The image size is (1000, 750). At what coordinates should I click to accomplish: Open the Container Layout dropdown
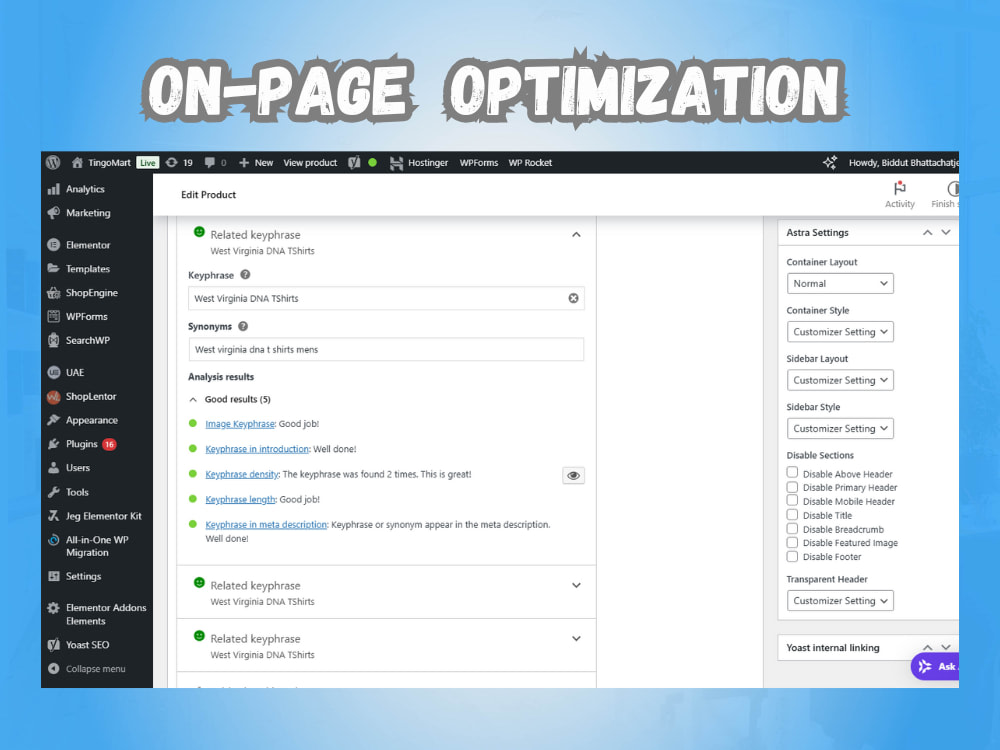[840, 283]
